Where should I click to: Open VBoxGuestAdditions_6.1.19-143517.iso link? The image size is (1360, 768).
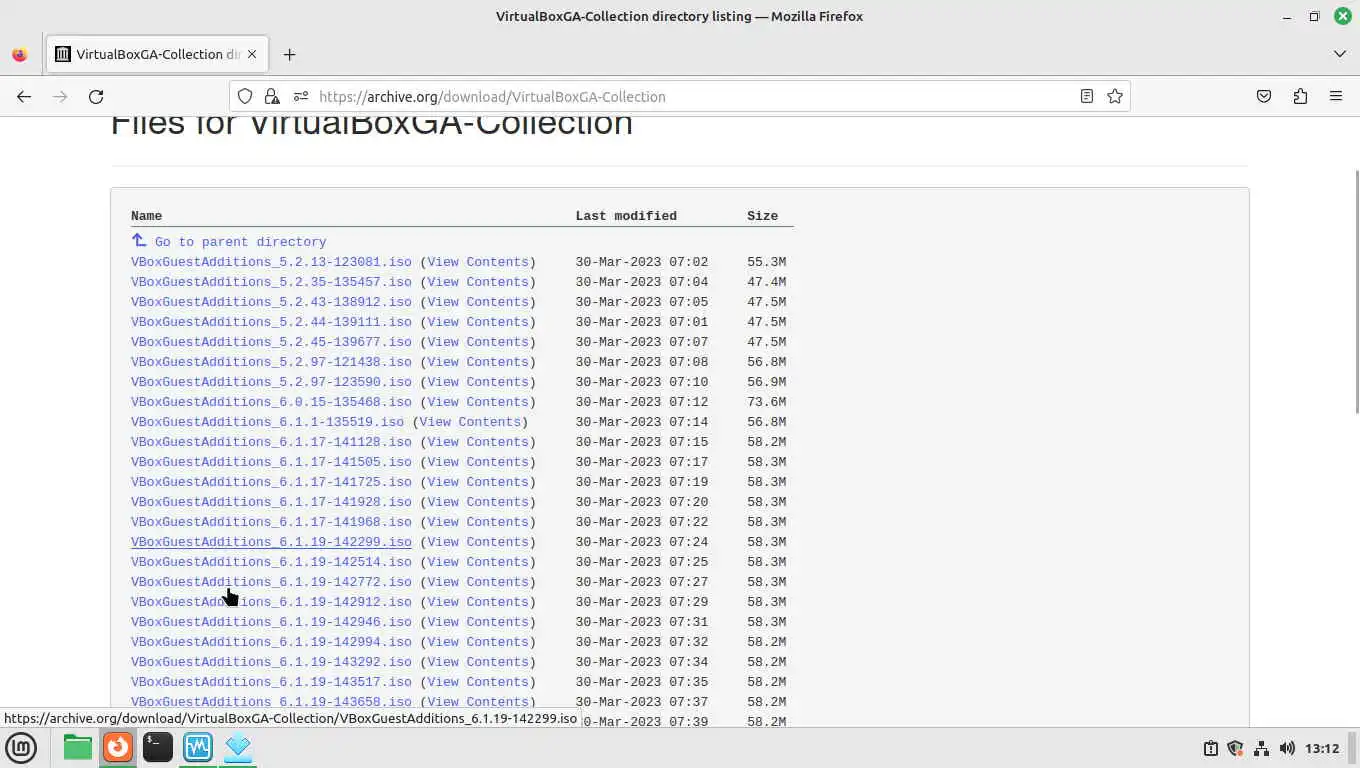271,682
